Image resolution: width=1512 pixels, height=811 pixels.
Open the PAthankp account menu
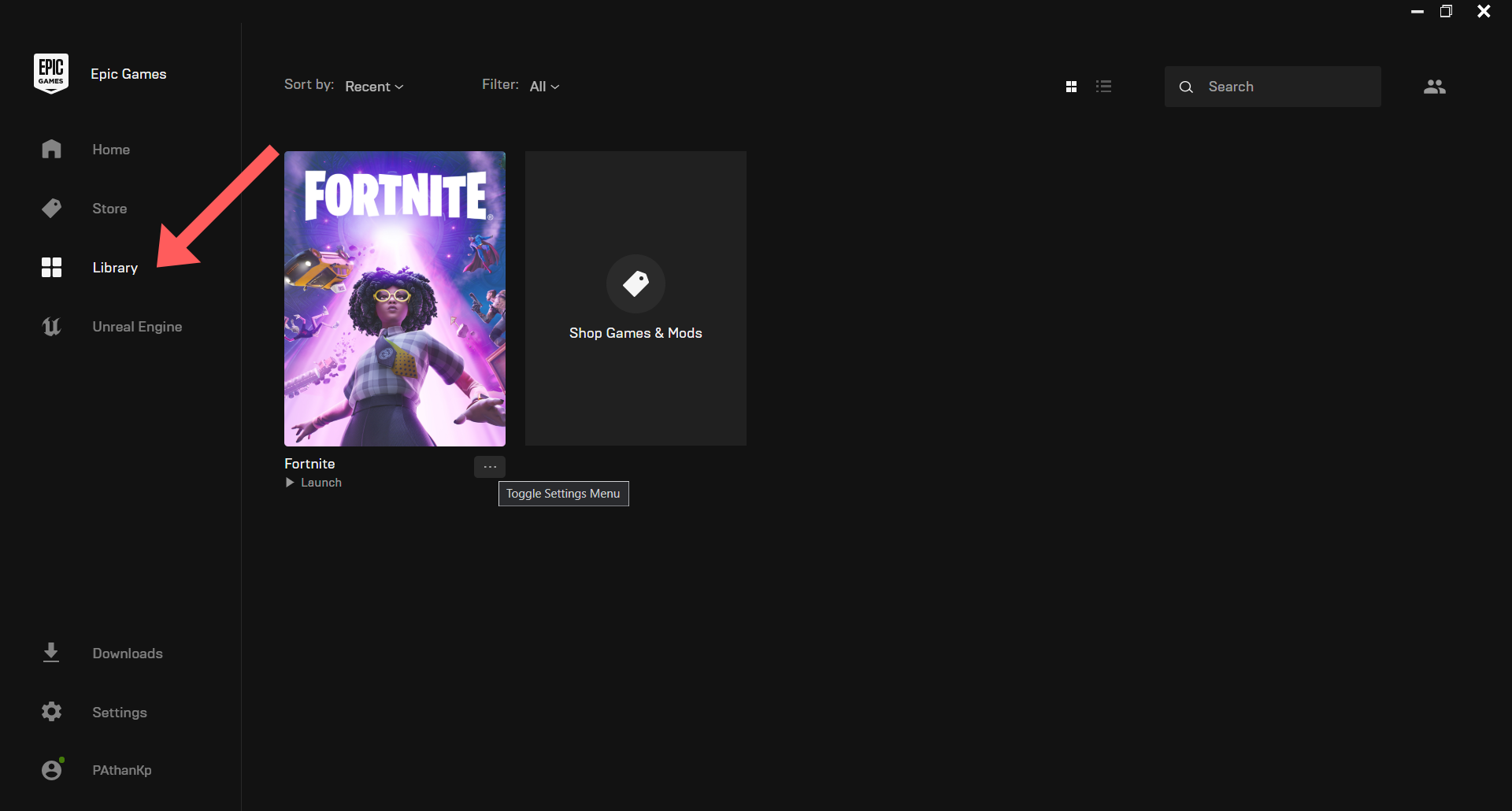tap(121, 770)
